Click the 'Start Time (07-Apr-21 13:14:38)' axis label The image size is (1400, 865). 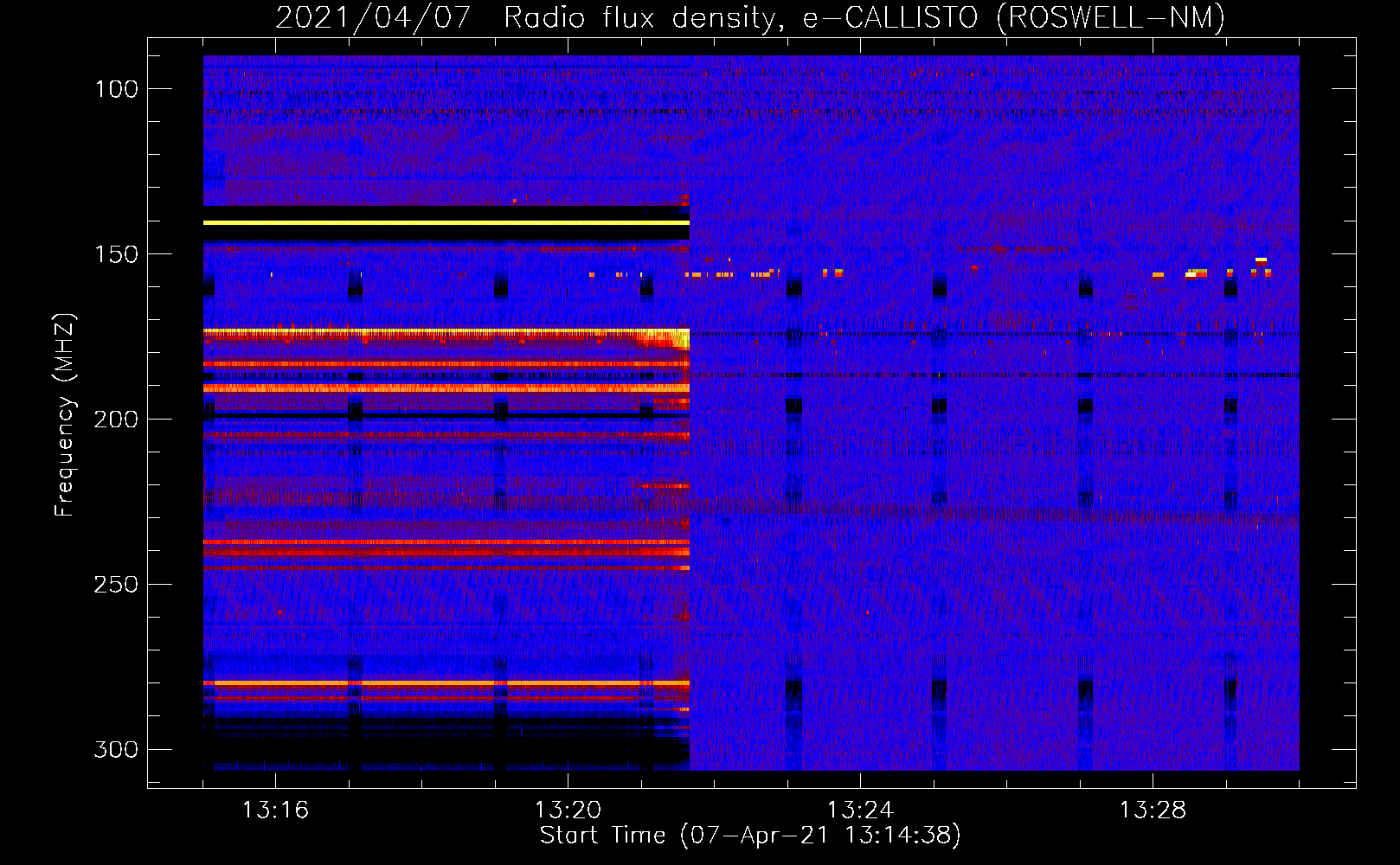point(750,836)
